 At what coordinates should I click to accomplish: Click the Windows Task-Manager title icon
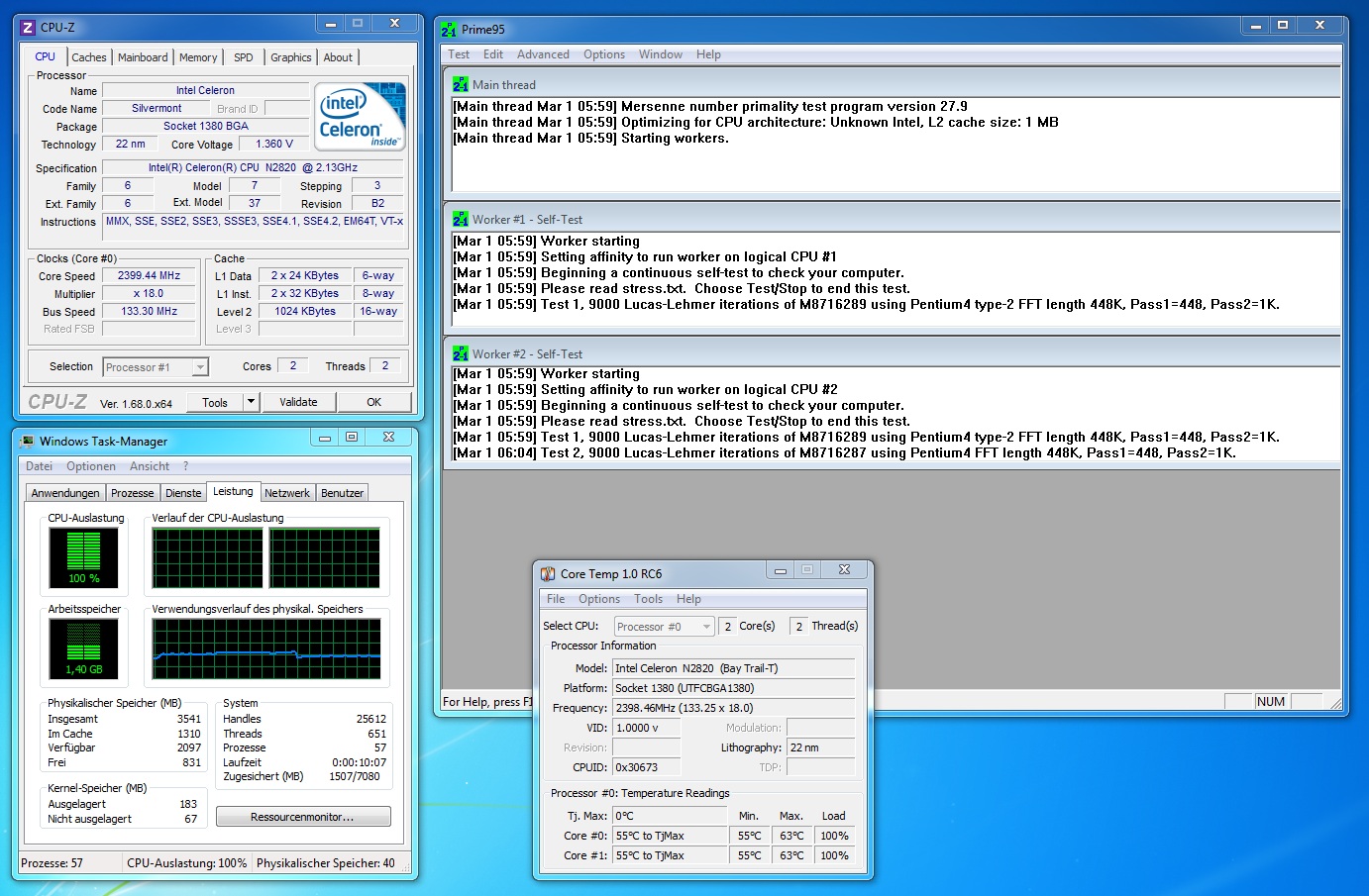(27, 442)
